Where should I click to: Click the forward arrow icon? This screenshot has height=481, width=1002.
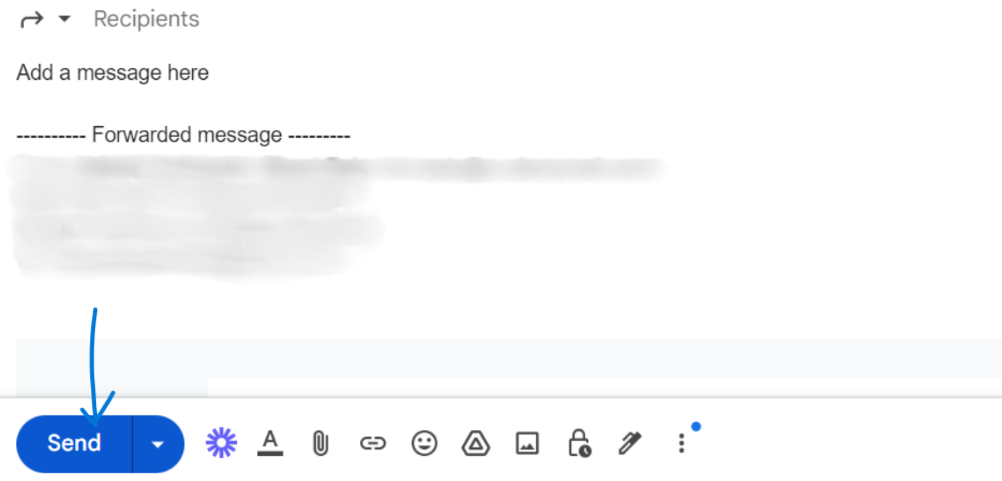[31, 20]
